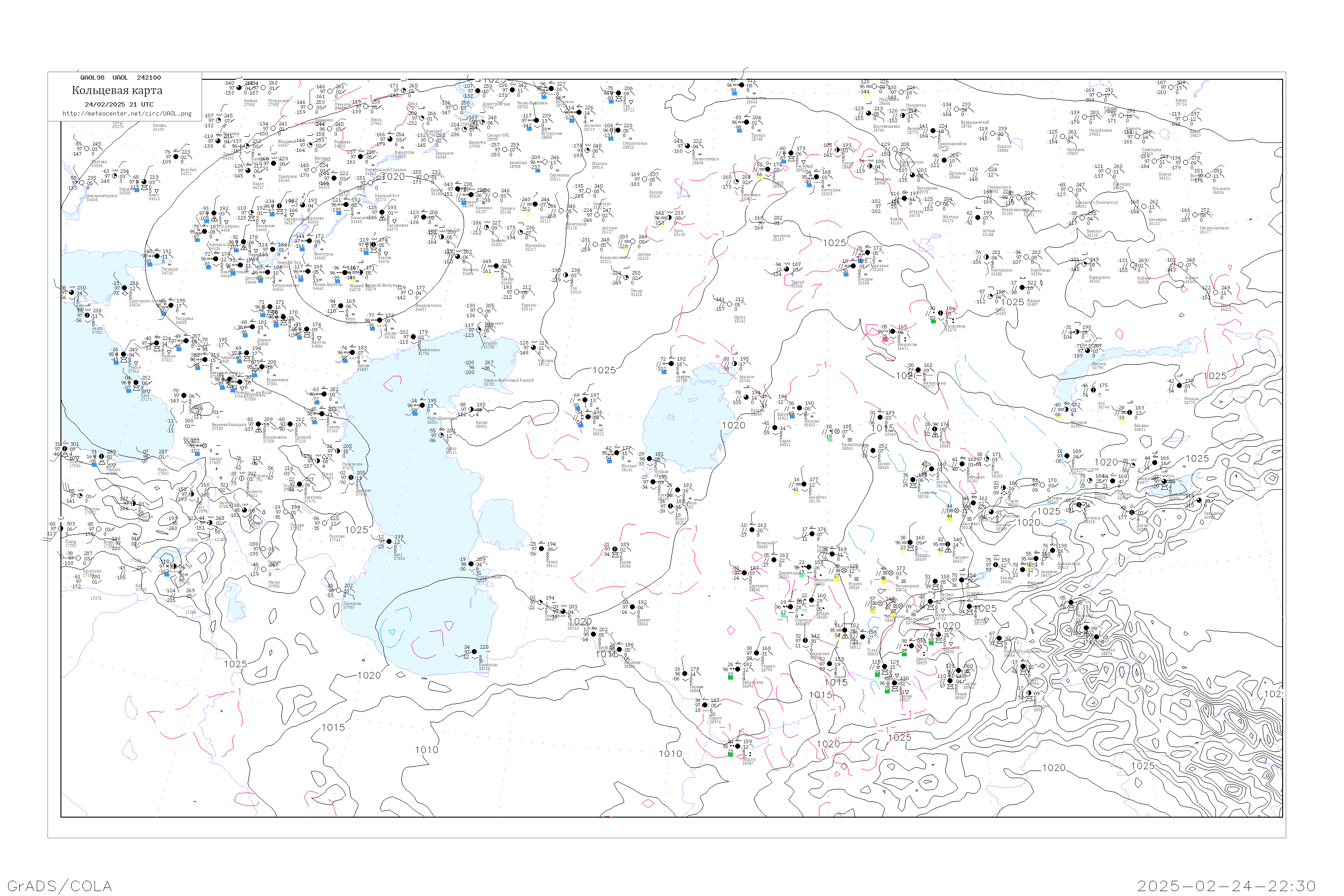The width and height of the screenshot is (1344, 896).
Task: Click the 1025 isobar label near Жарык
Action: click(1012, 302)
